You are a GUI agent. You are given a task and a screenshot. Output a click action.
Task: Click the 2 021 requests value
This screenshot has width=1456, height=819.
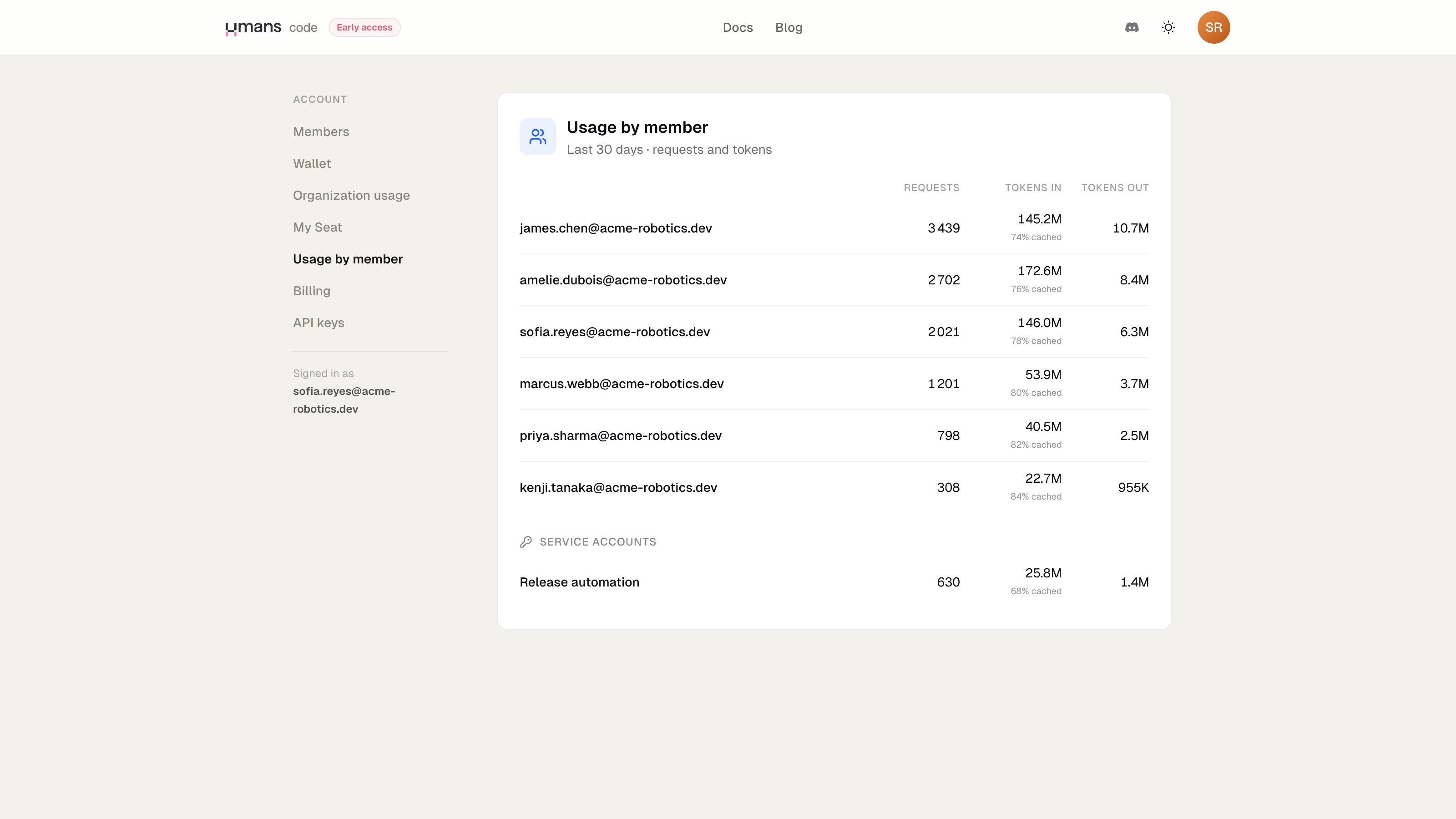coord(943,332)
